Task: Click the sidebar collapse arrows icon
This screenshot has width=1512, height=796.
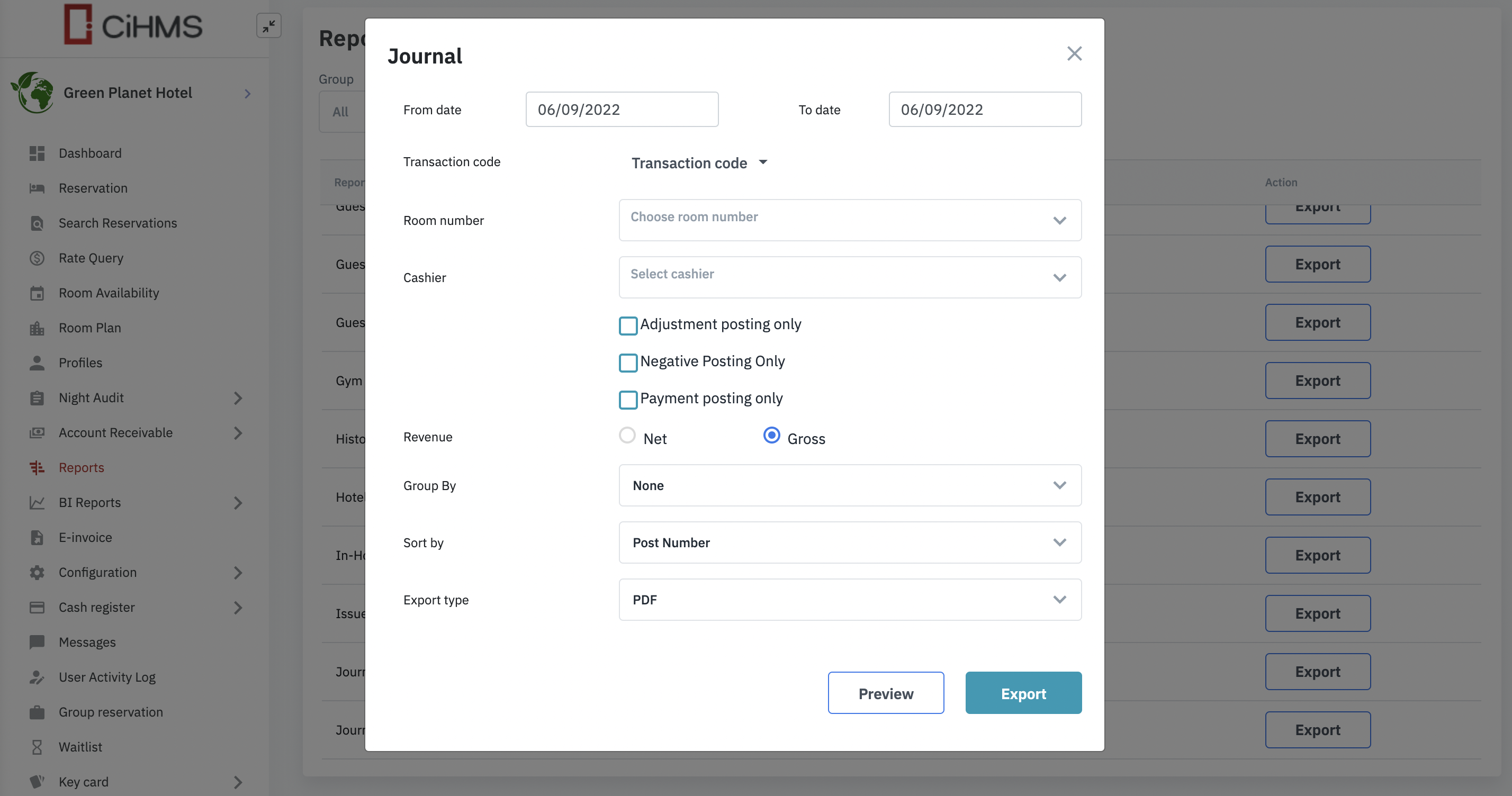Action: tap(269, 26)
